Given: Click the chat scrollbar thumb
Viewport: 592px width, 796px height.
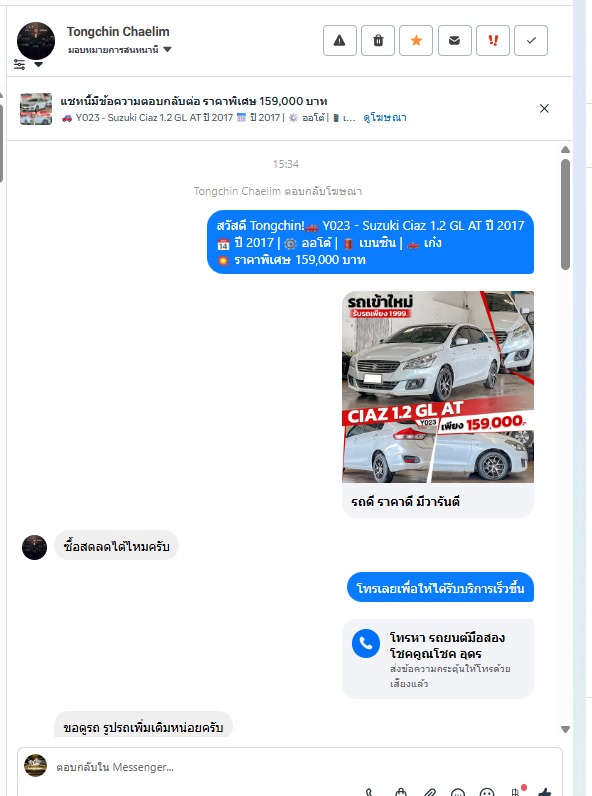Looking at the screenshot, I should click(x=565, y=214).
